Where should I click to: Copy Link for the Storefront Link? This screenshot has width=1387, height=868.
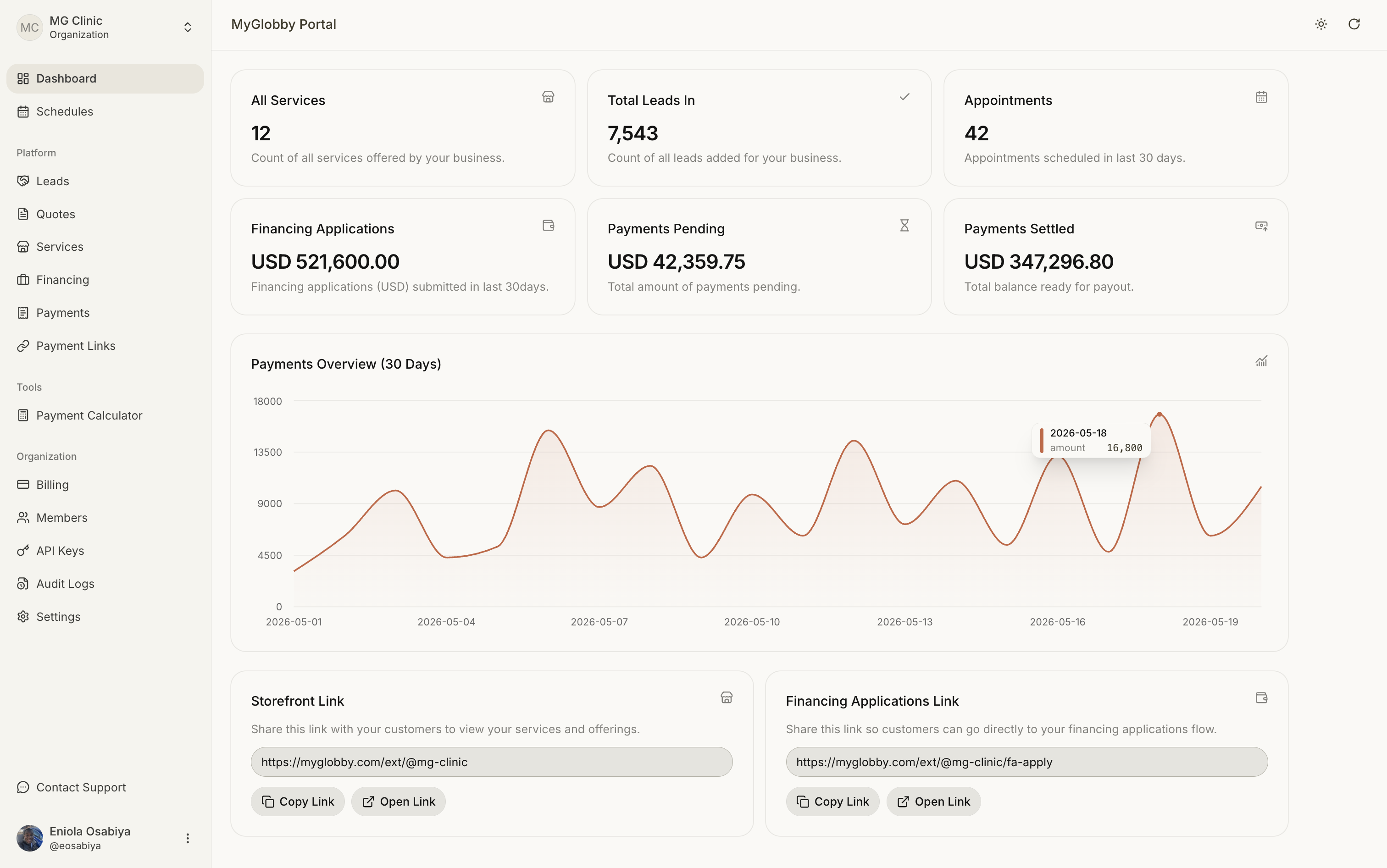coord(297,802)
